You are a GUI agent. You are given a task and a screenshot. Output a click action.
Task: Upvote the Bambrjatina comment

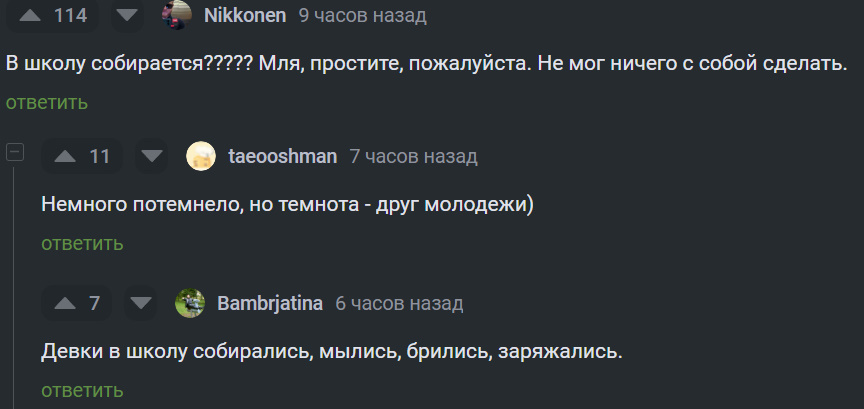pos(65,303)
